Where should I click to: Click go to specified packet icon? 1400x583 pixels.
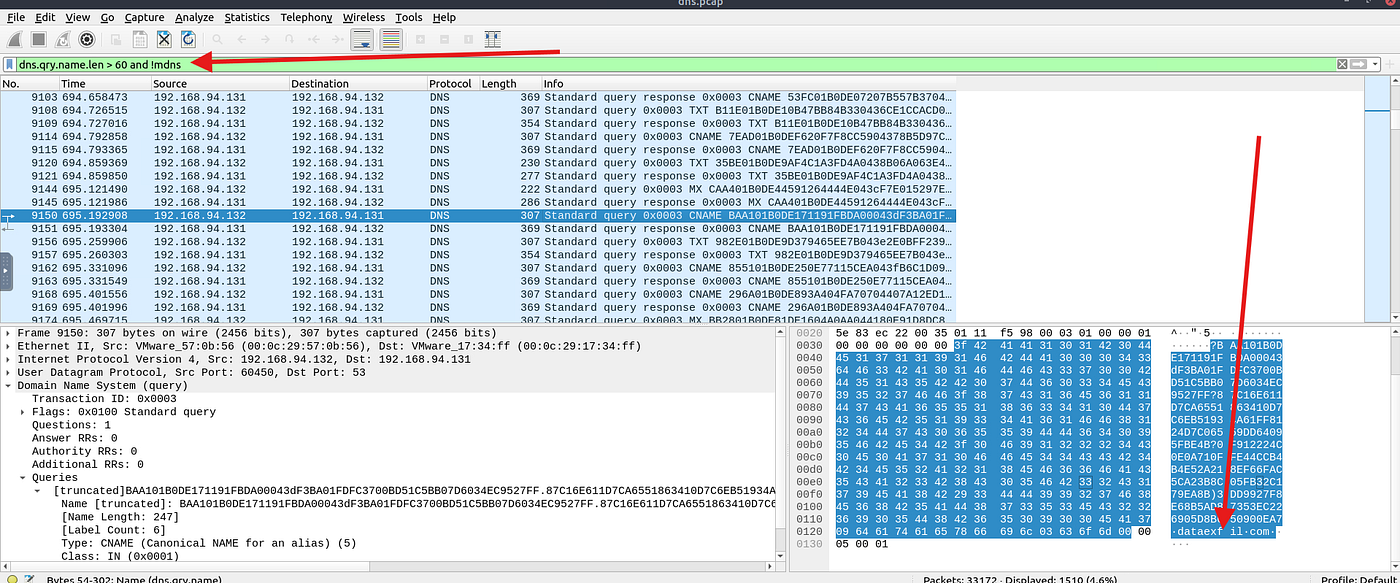pos(290,39)
